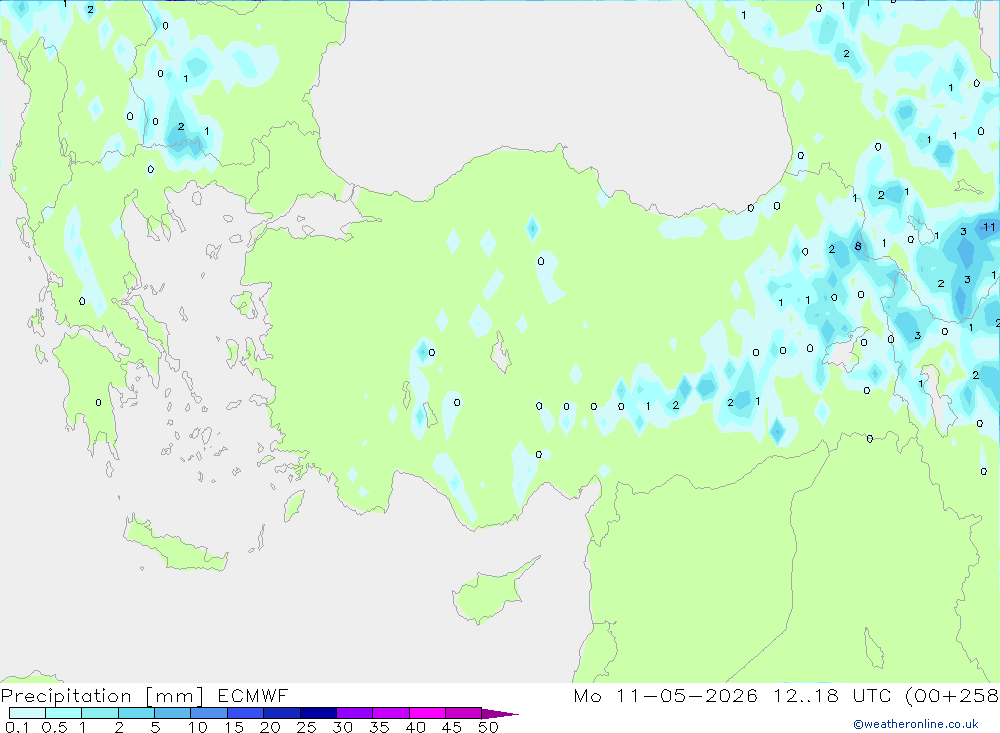Click the 10–15 mm blue legend swatch
Viewport: 1000px width, 733px height.
209,713
